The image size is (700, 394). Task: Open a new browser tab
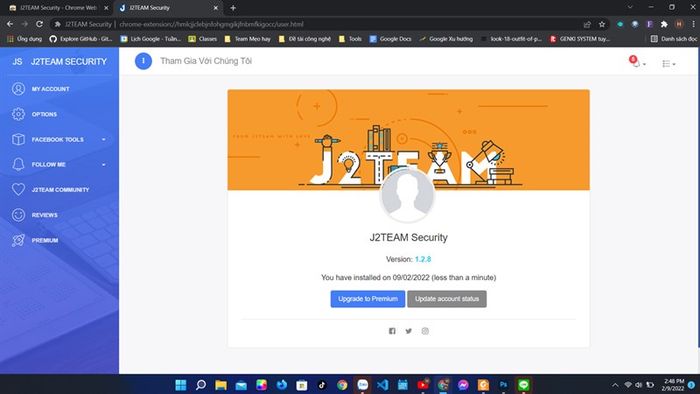click(x=233, y=8)
